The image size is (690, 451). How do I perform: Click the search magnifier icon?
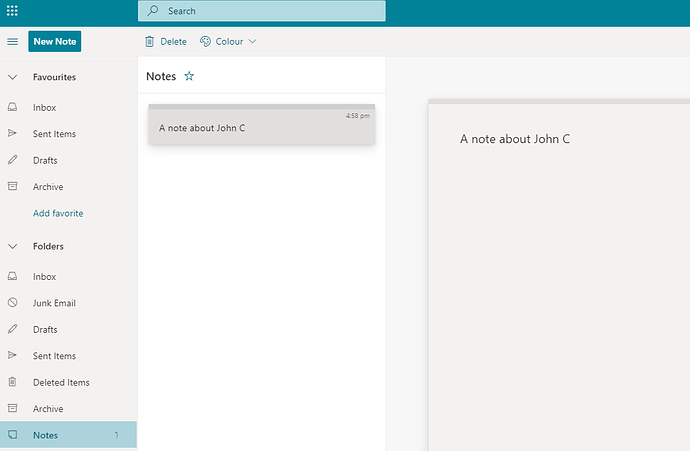tap(153, 11)
